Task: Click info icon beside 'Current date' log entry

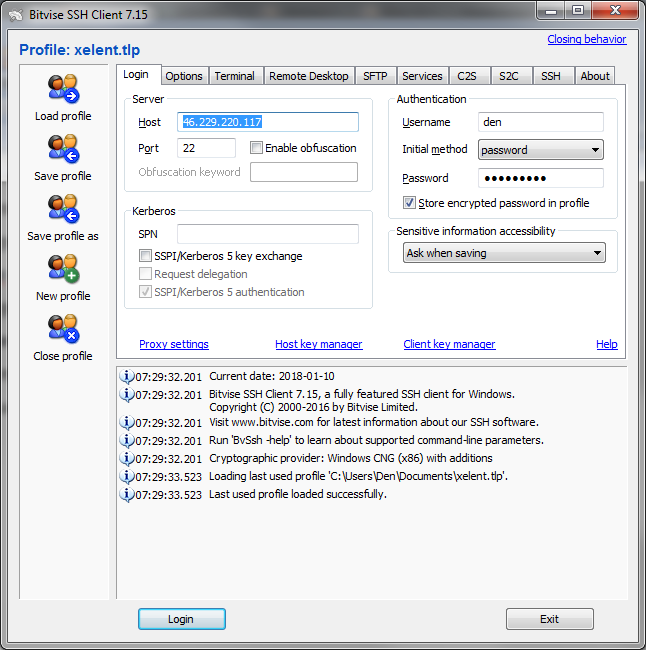Action: click(126, 376)
